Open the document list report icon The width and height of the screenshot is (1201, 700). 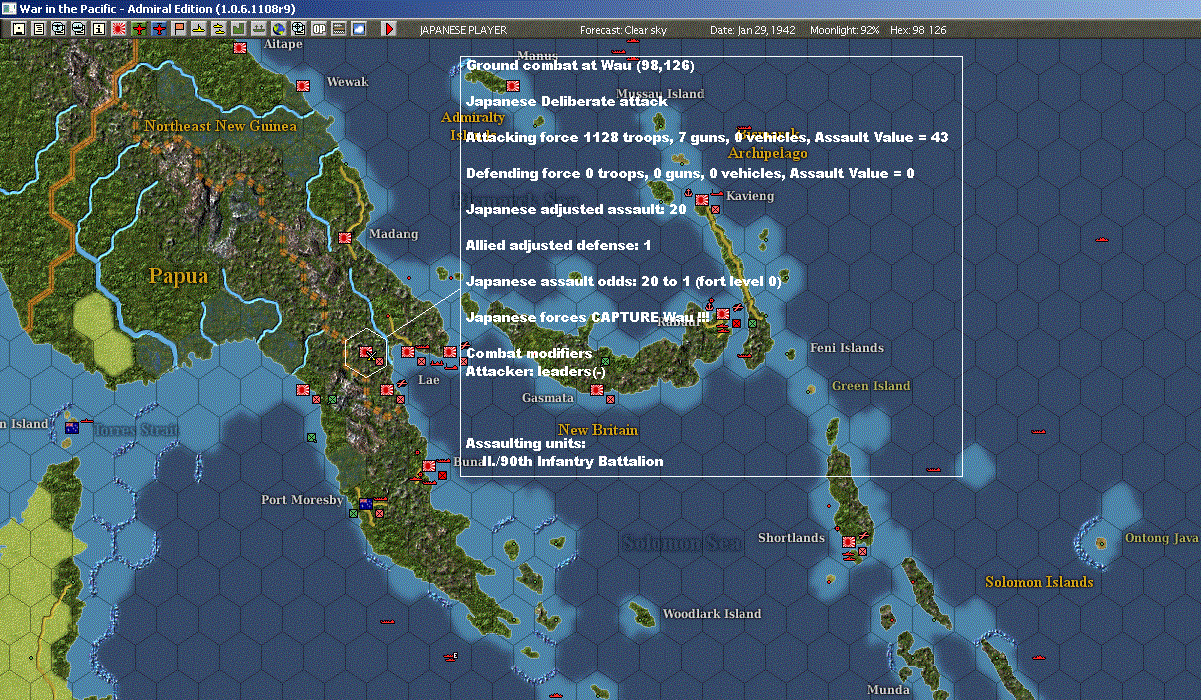tap(39, 29)
